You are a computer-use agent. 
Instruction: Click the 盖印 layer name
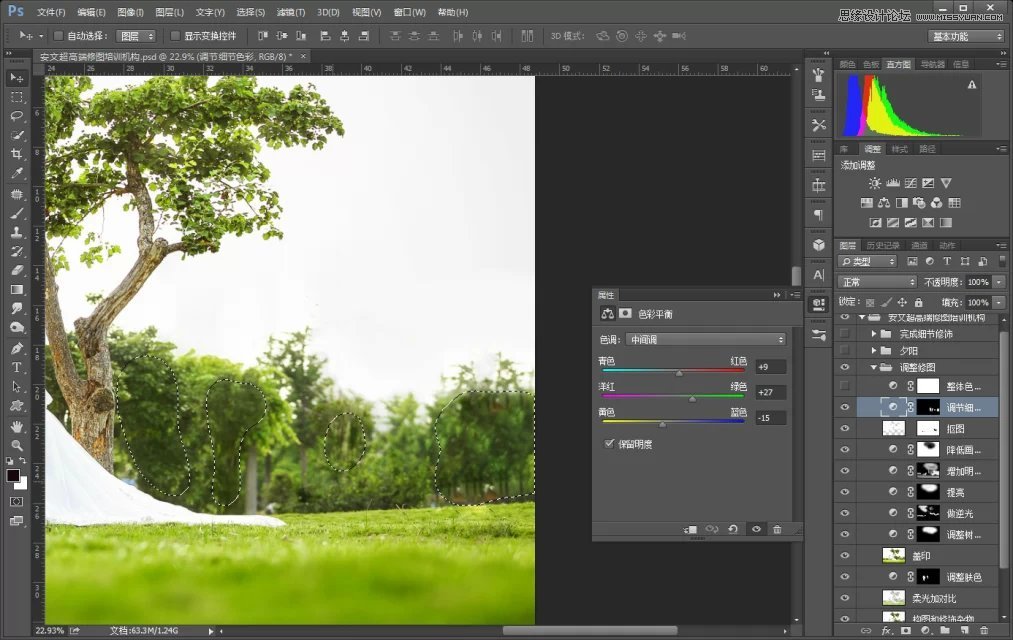tap(921, 556)
